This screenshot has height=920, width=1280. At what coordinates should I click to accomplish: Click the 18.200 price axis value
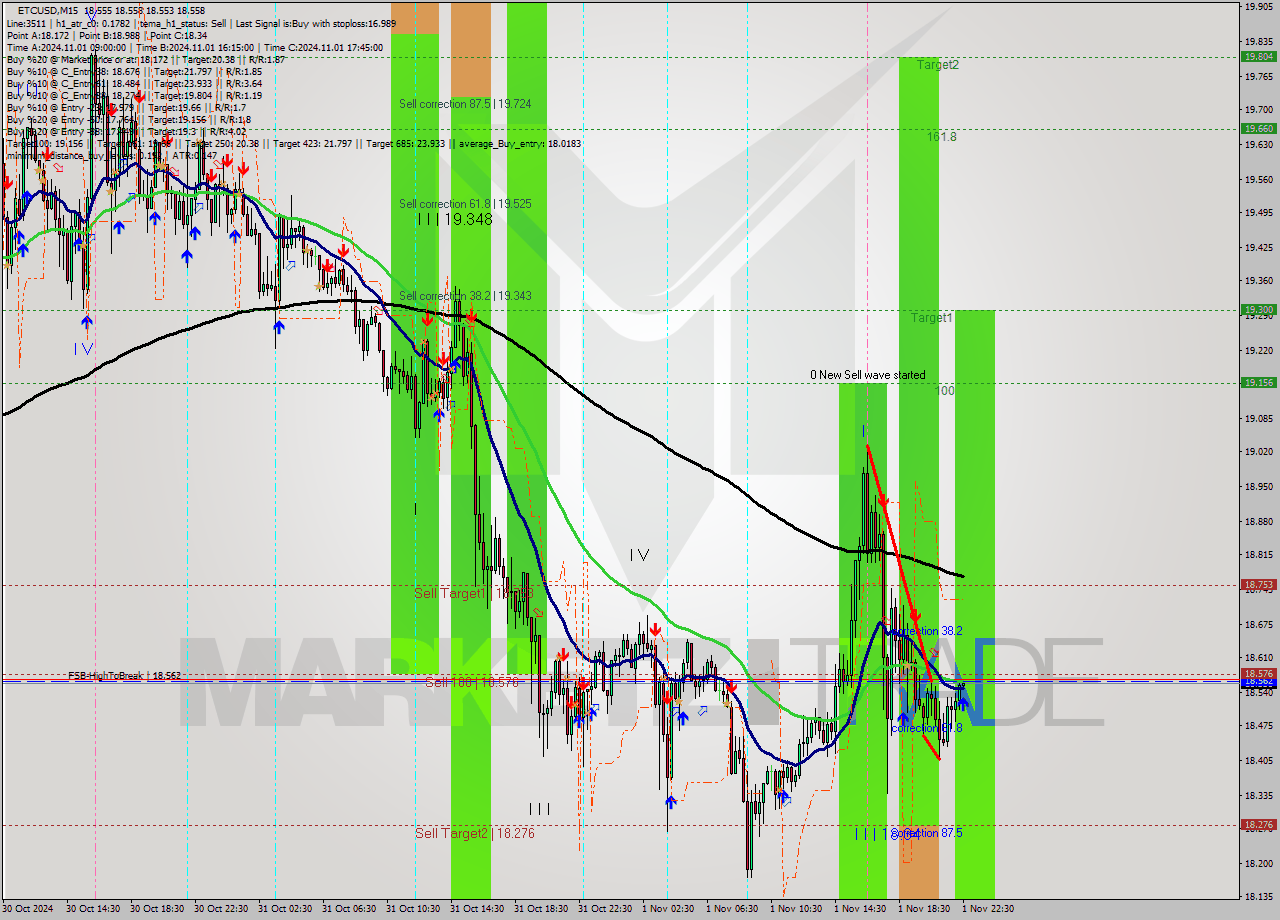(x=1258, y=863)
